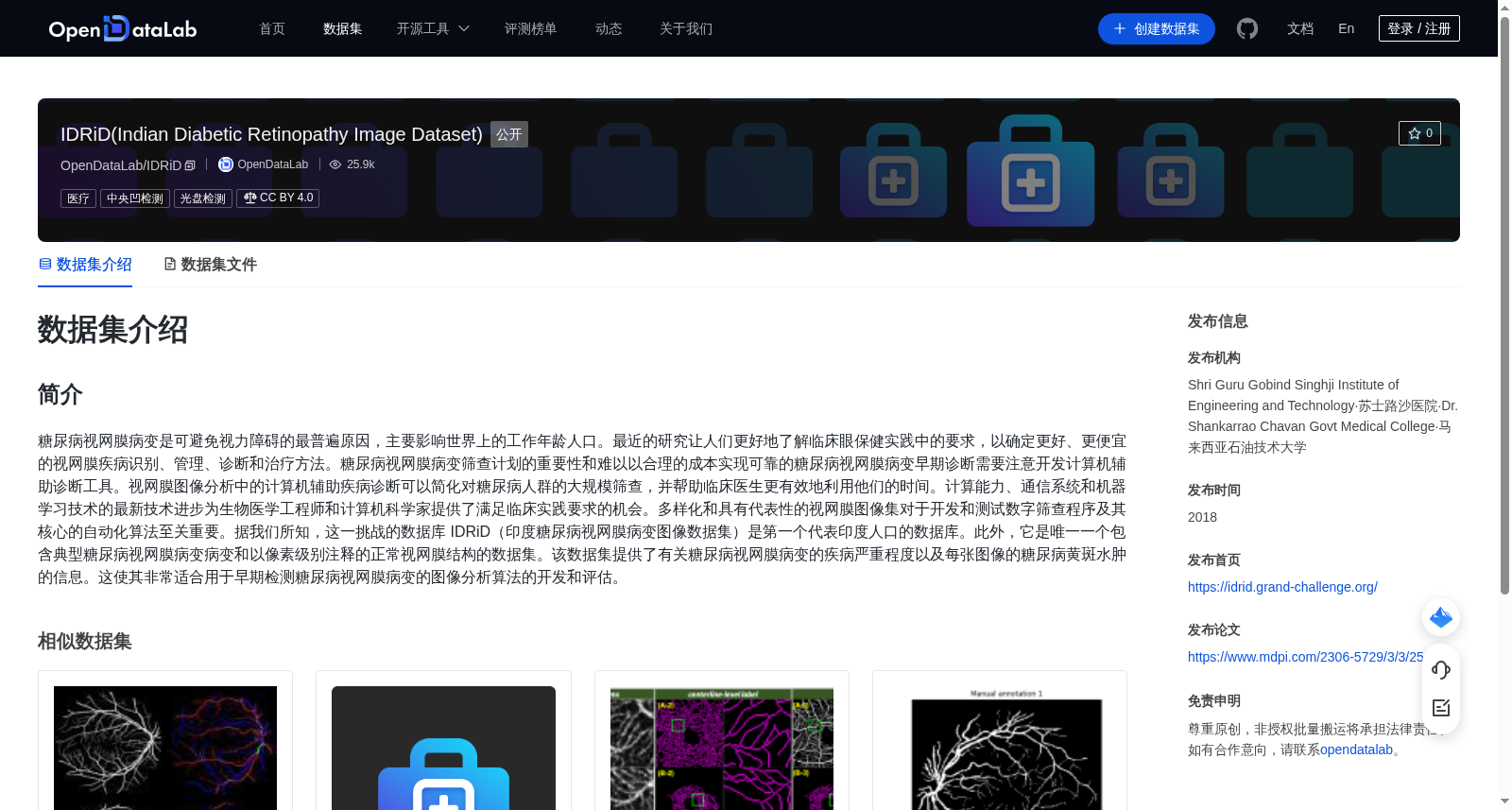Open the 文档 link
Image resolution: width=1512 pixels, height=810 pixels.
[x=1300, y=28]
